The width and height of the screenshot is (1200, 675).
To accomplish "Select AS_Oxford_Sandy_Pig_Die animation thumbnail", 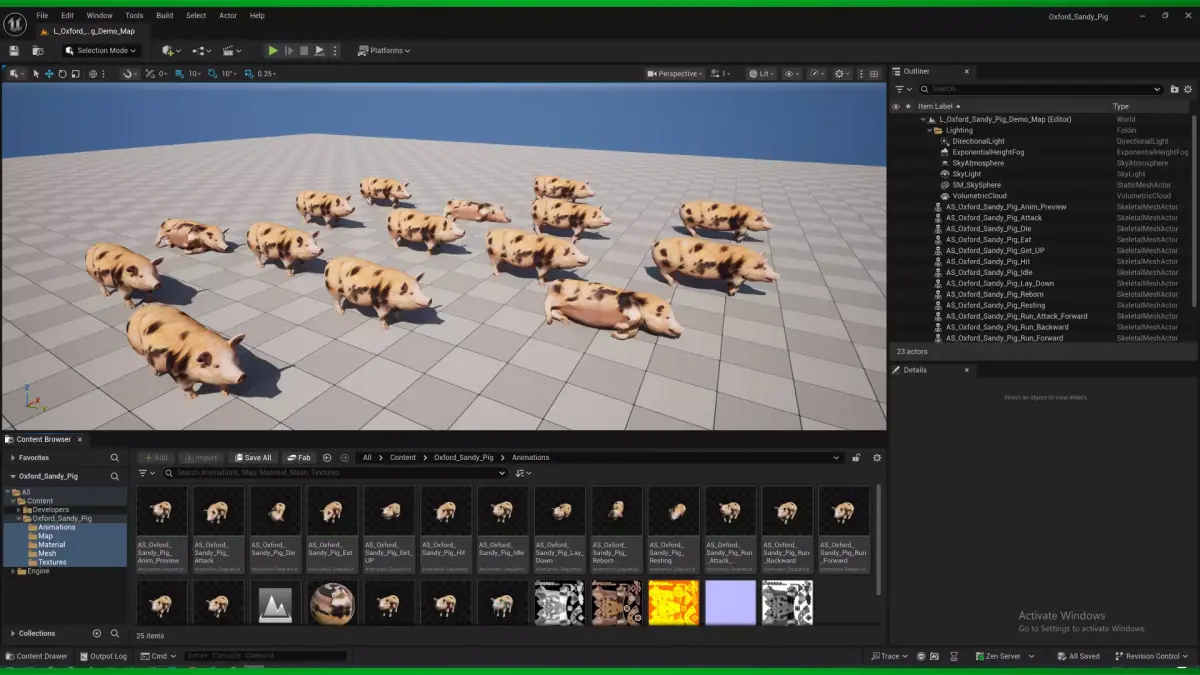I will click(x=275, y=529).
